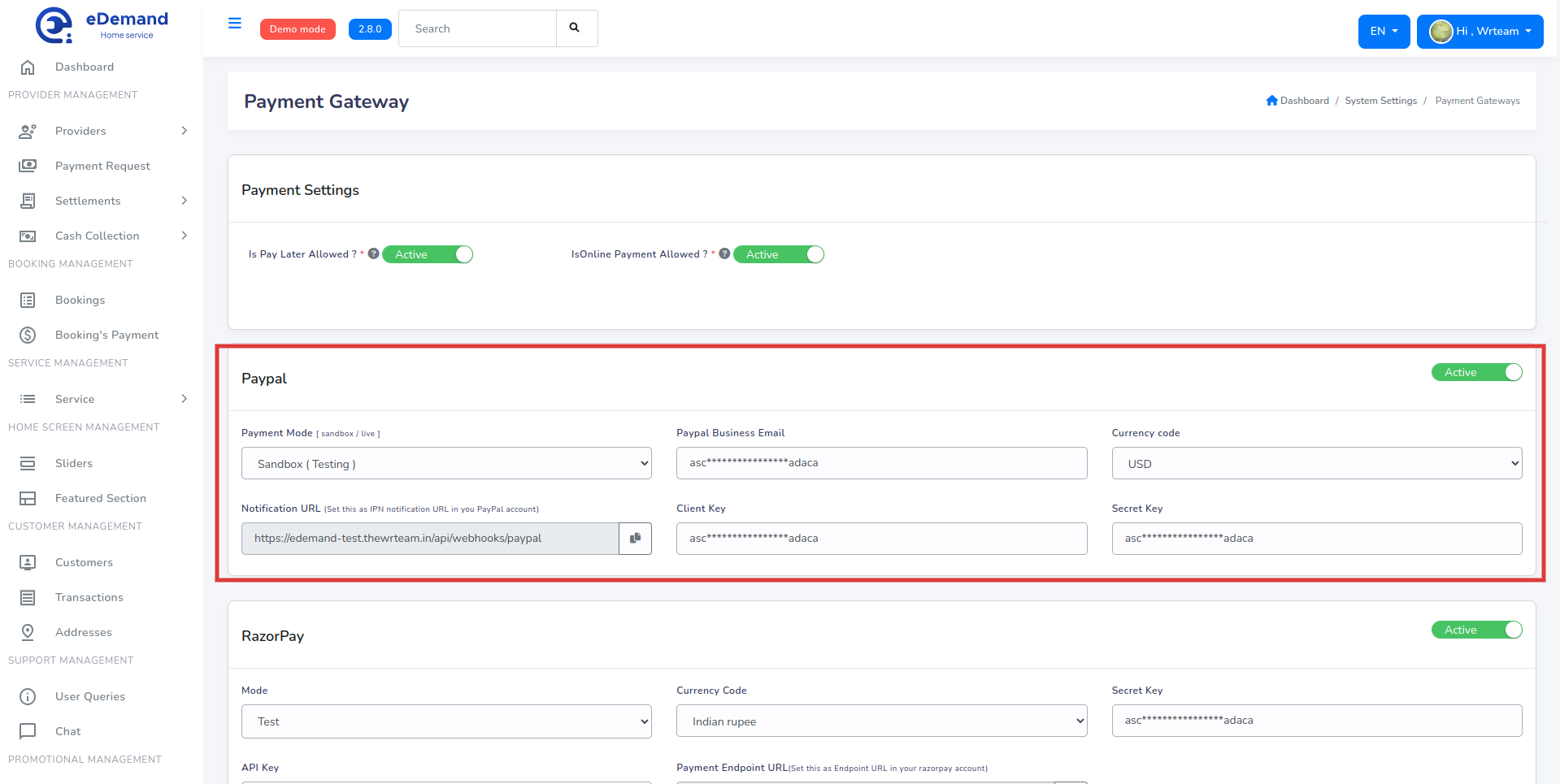Click the System Settings breadcrumb link

(1380, 101)
